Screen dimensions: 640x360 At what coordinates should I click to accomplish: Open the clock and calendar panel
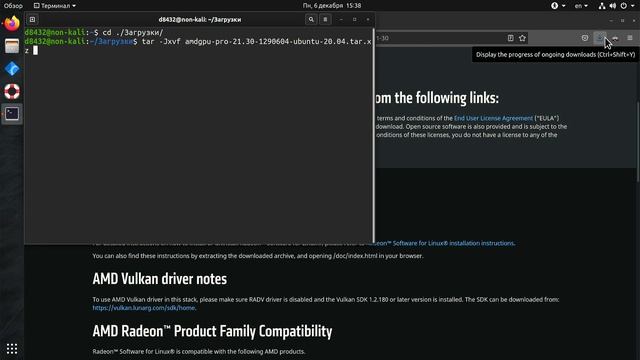click(x=332, y=6)
